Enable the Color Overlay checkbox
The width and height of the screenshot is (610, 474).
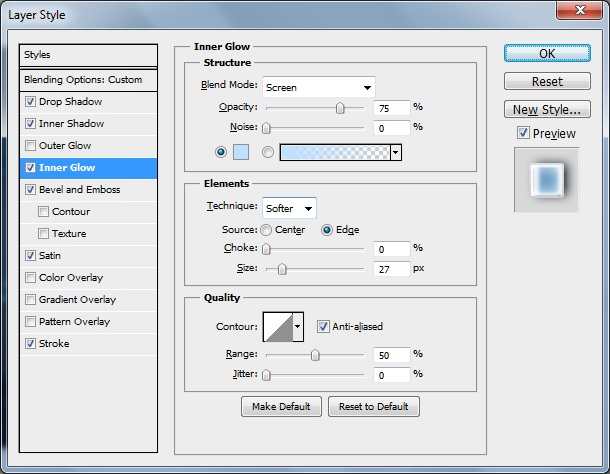[30, 277]
